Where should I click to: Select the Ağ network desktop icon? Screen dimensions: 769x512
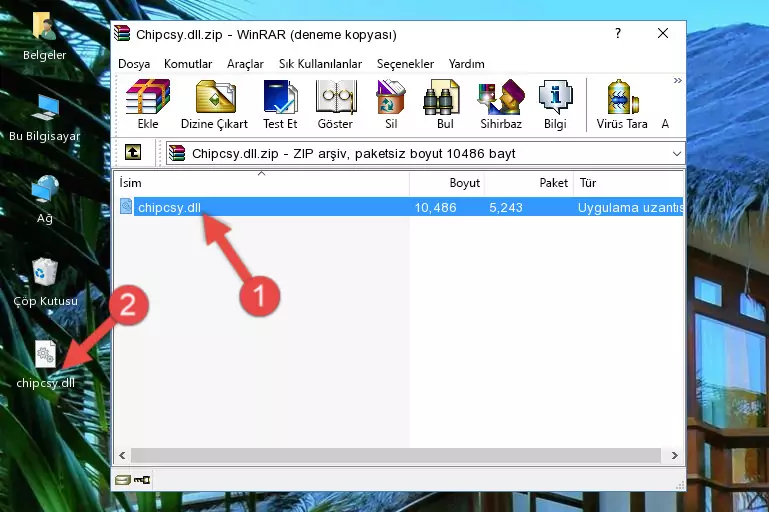(x=45, y=200)
